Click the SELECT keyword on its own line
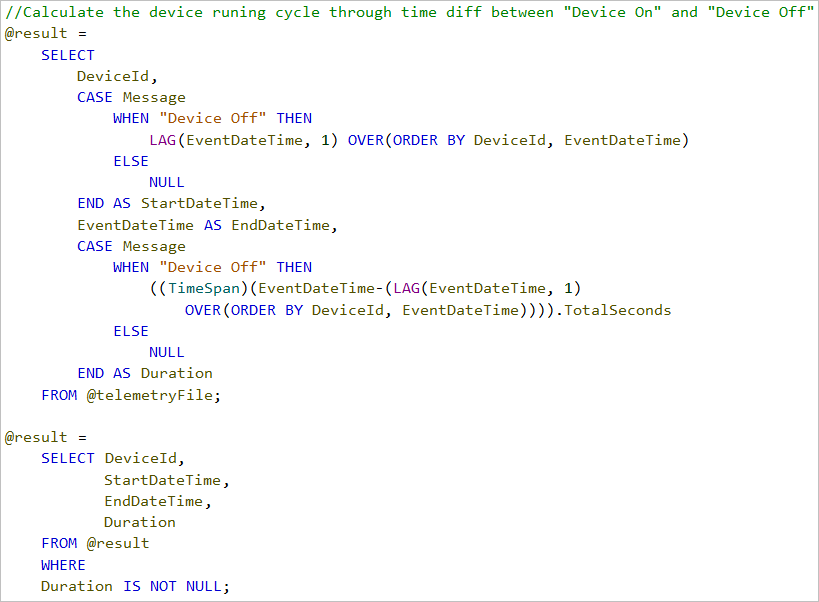 [x=68, y=55]
